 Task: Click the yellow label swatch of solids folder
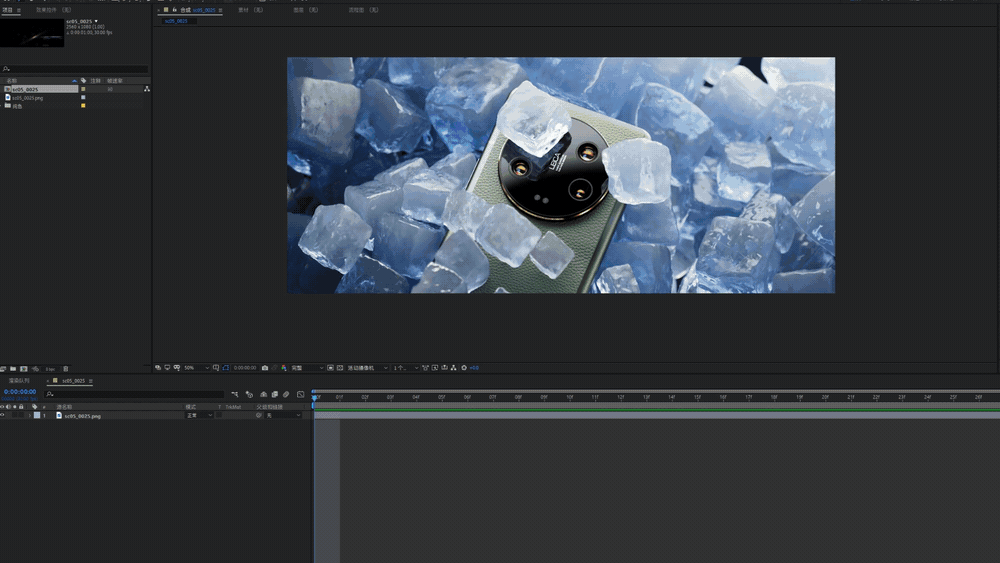click(x=83, y=106)
